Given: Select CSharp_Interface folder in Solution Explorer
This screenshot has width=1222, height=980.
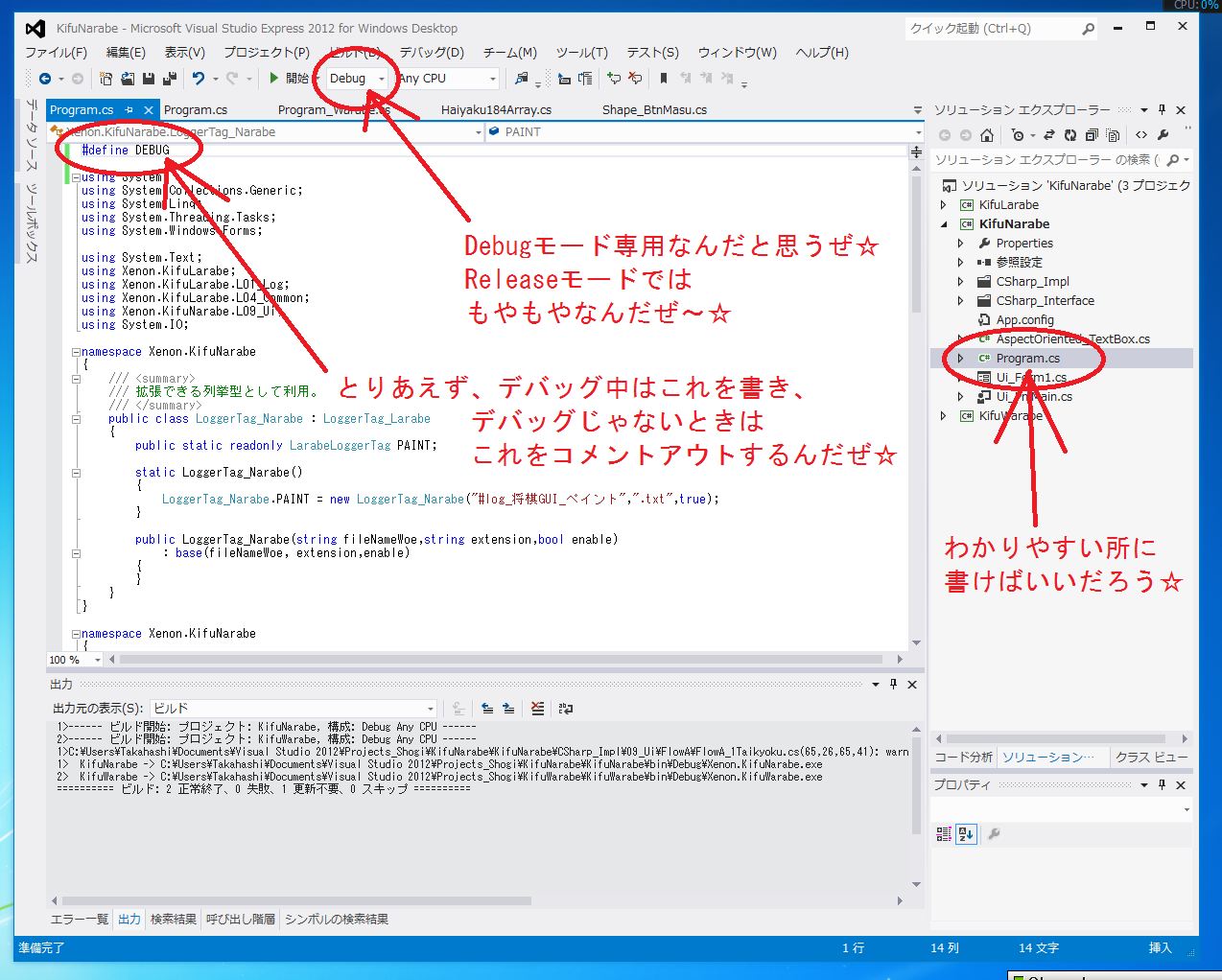Looking at the screenshot, I should [x=1045, y=301].
